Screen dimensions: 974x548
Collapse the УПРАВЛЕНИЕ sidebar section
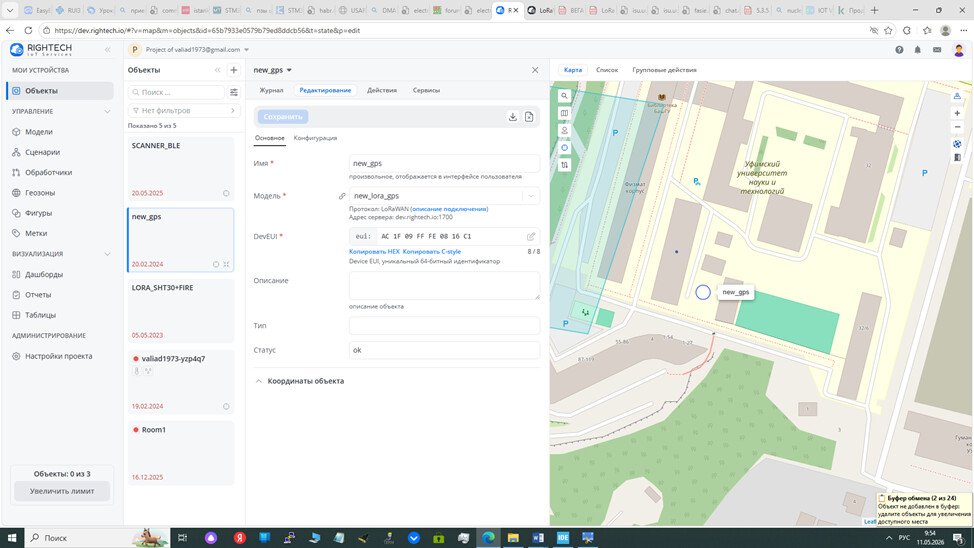pyautogui.click(x=107, y=112)
